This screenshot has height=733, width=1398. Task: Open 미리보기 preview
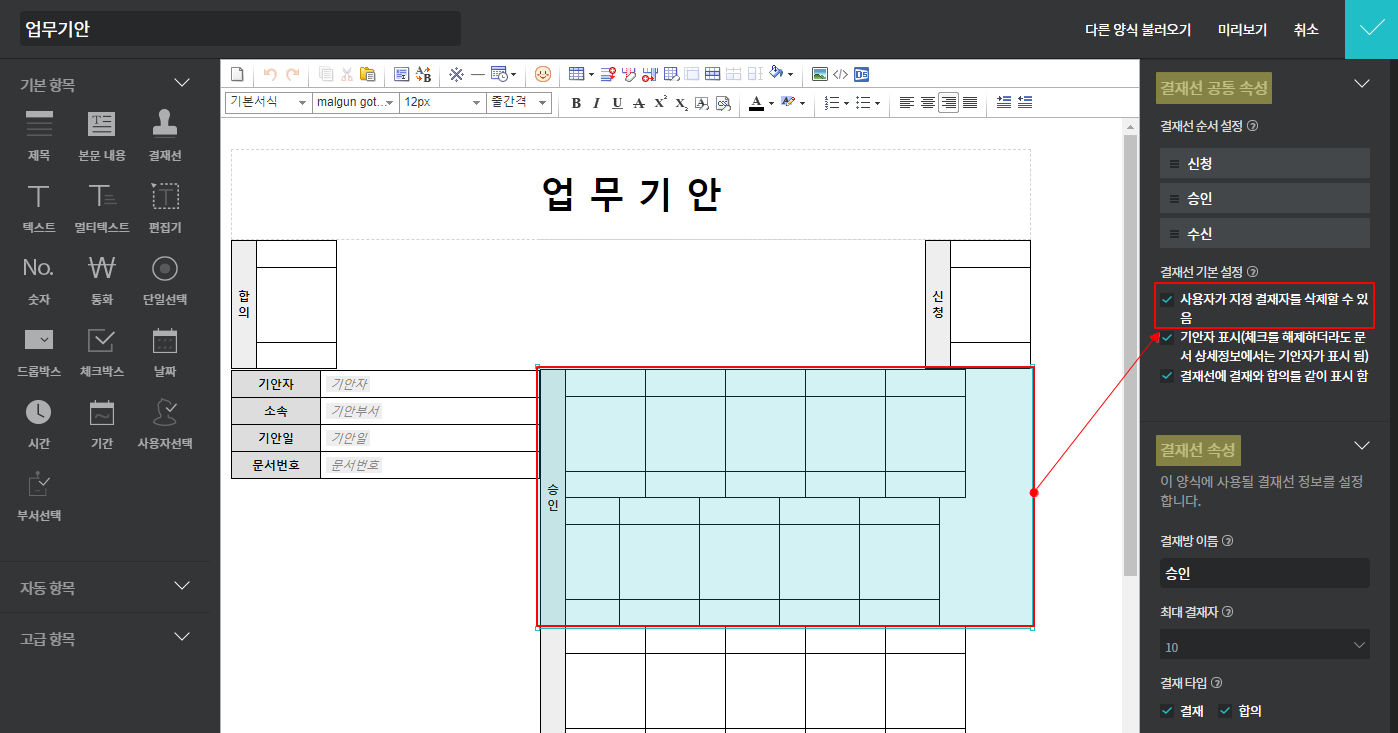coord(1242,30)
